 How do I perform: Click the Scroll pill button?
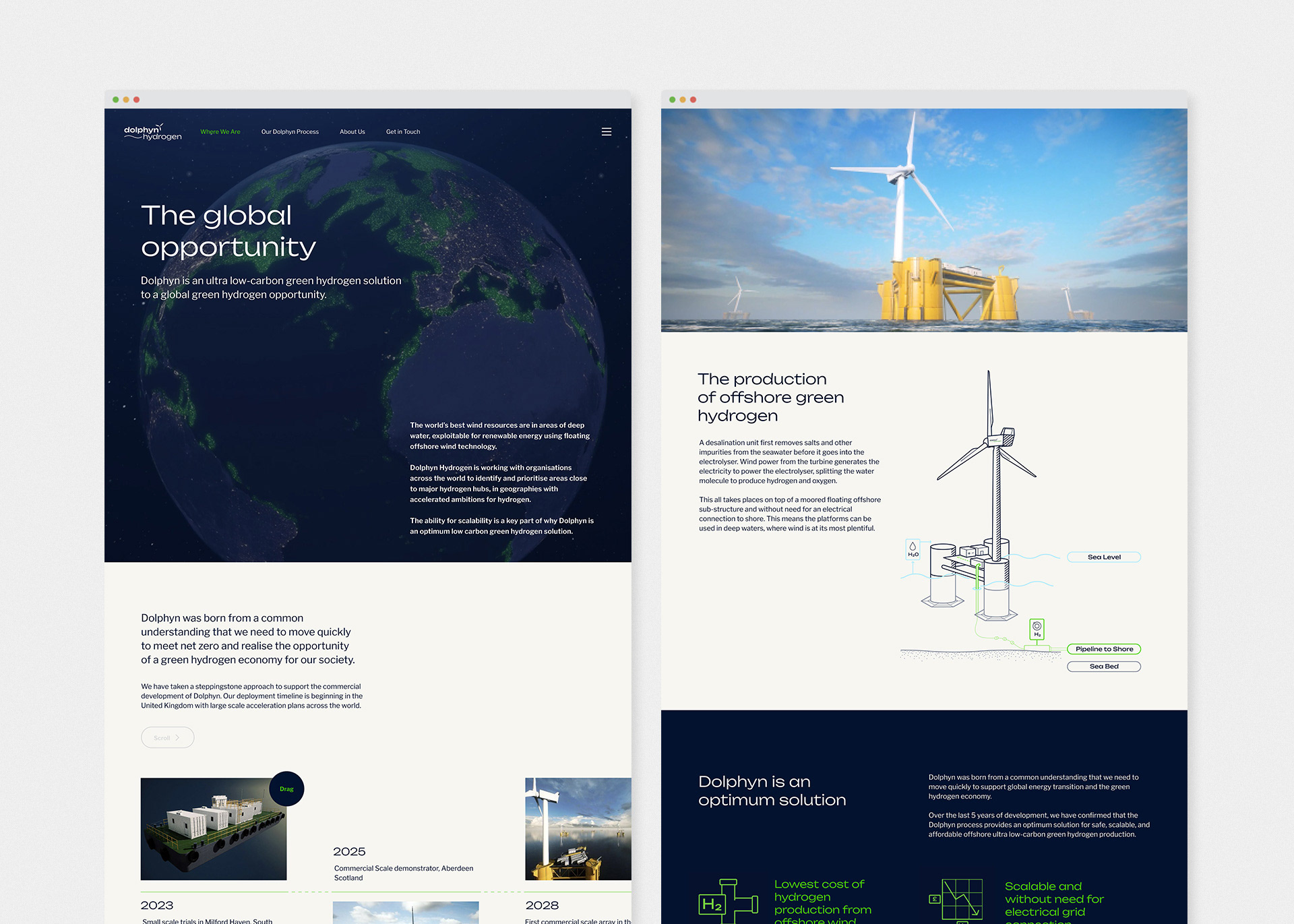point(168,737)
